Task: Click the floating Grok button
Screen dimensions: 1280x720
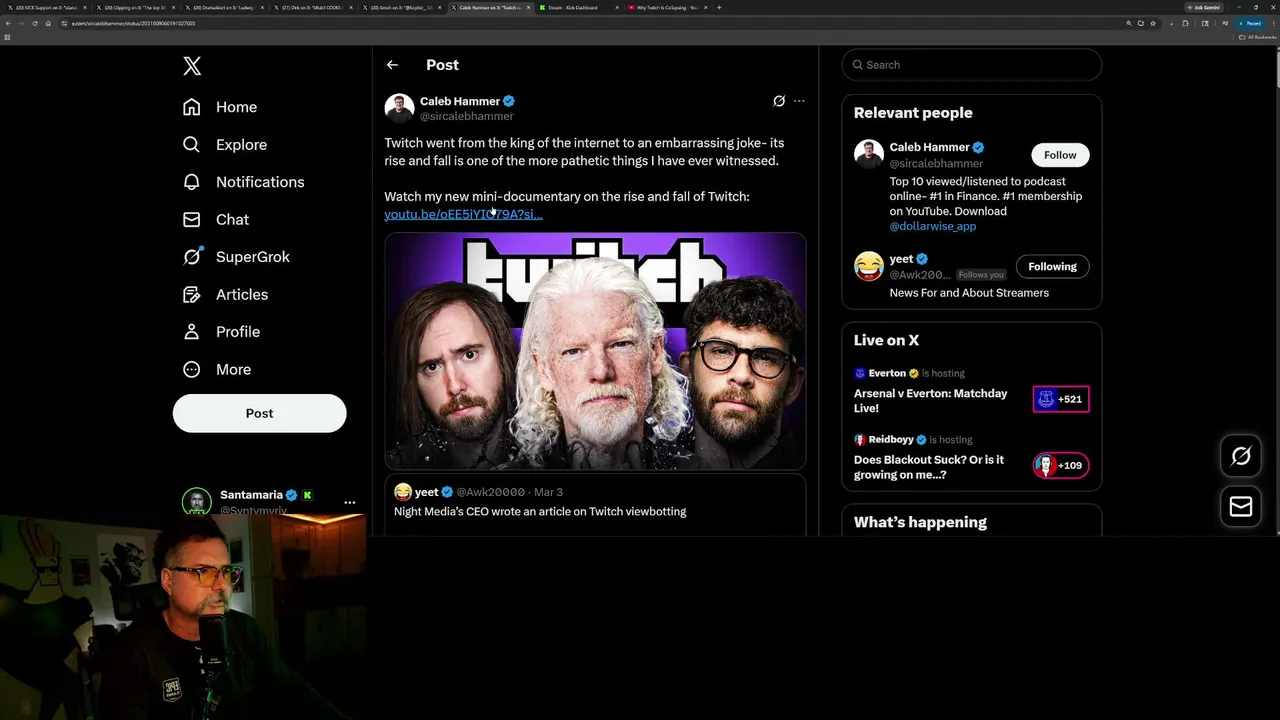Action: point(1241,456)
